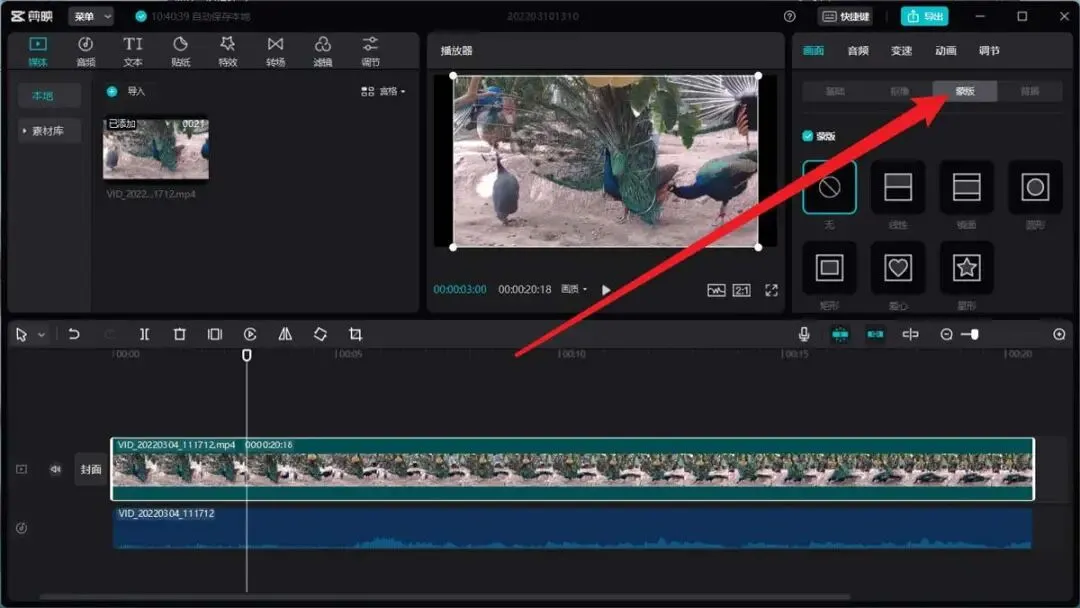
Task: Select the rectangle (矩形) mask
Action: pyautogui.click(x=829, y=268)
